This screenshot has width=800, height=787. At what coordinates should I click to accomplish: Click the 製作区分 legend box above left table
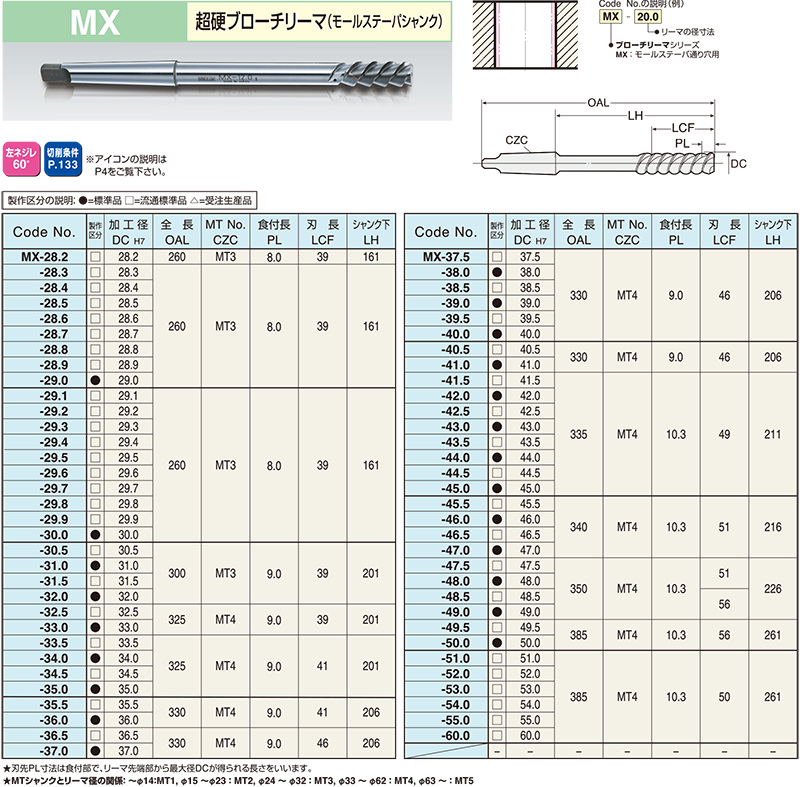pos(131,200)
